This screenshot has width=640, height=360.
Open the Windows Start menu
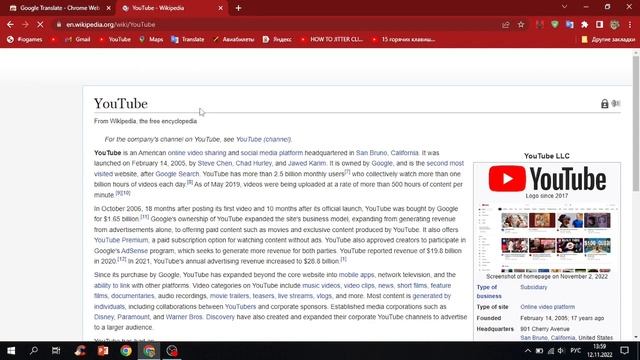(x=11, y=351)
